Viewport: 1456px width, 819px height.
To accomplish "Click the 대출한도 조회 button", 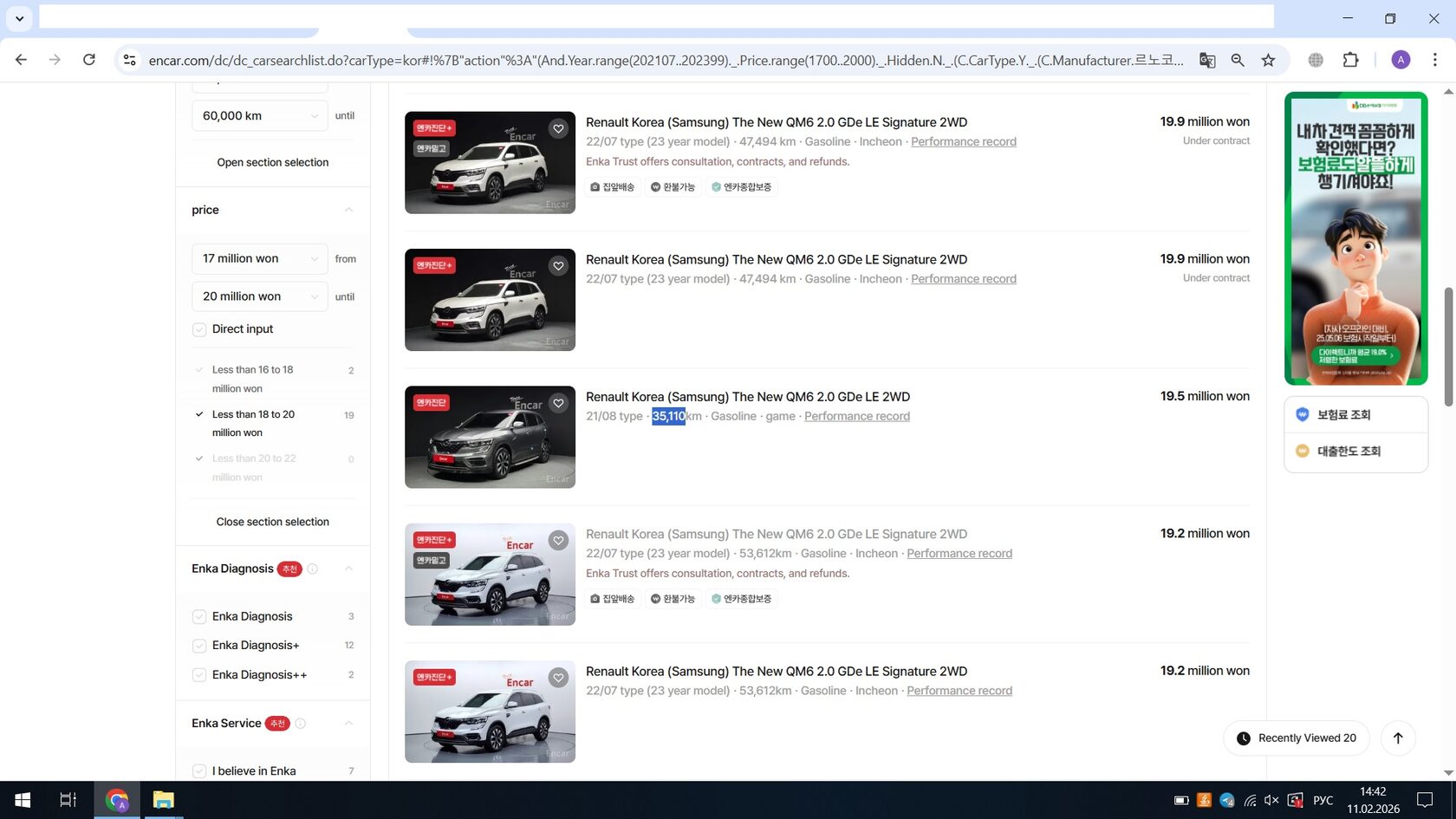I will pos(1355,451).
